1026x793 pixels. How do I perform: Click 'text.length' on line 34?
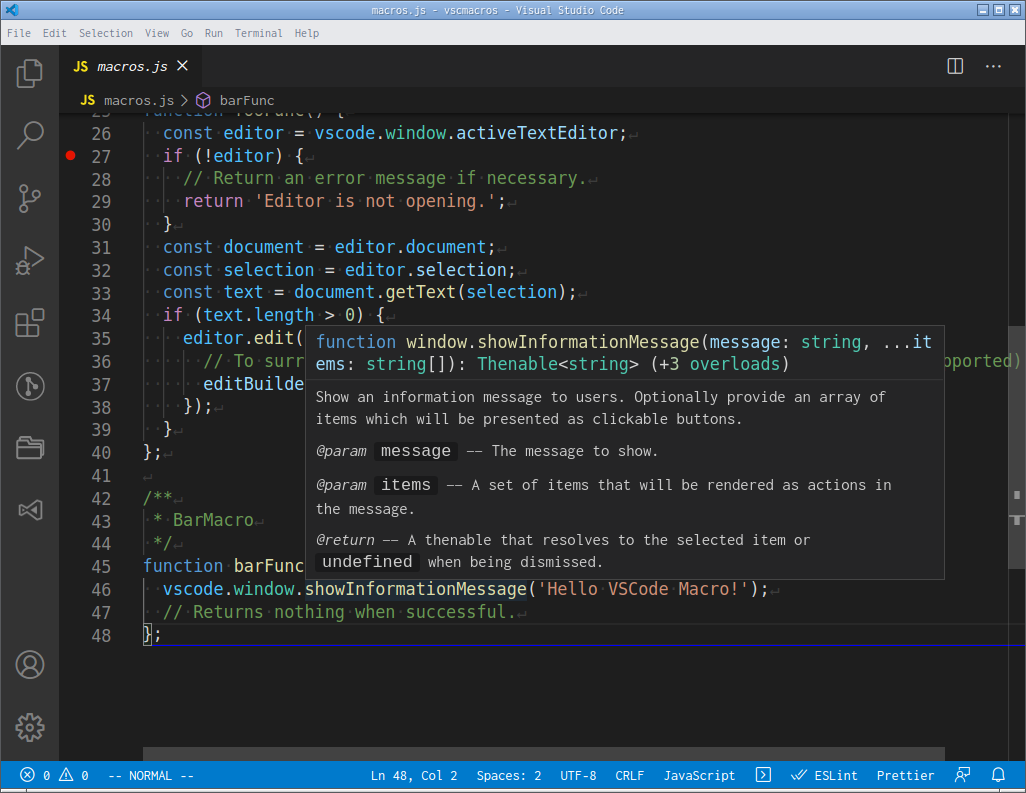click(x=258, y=315)
